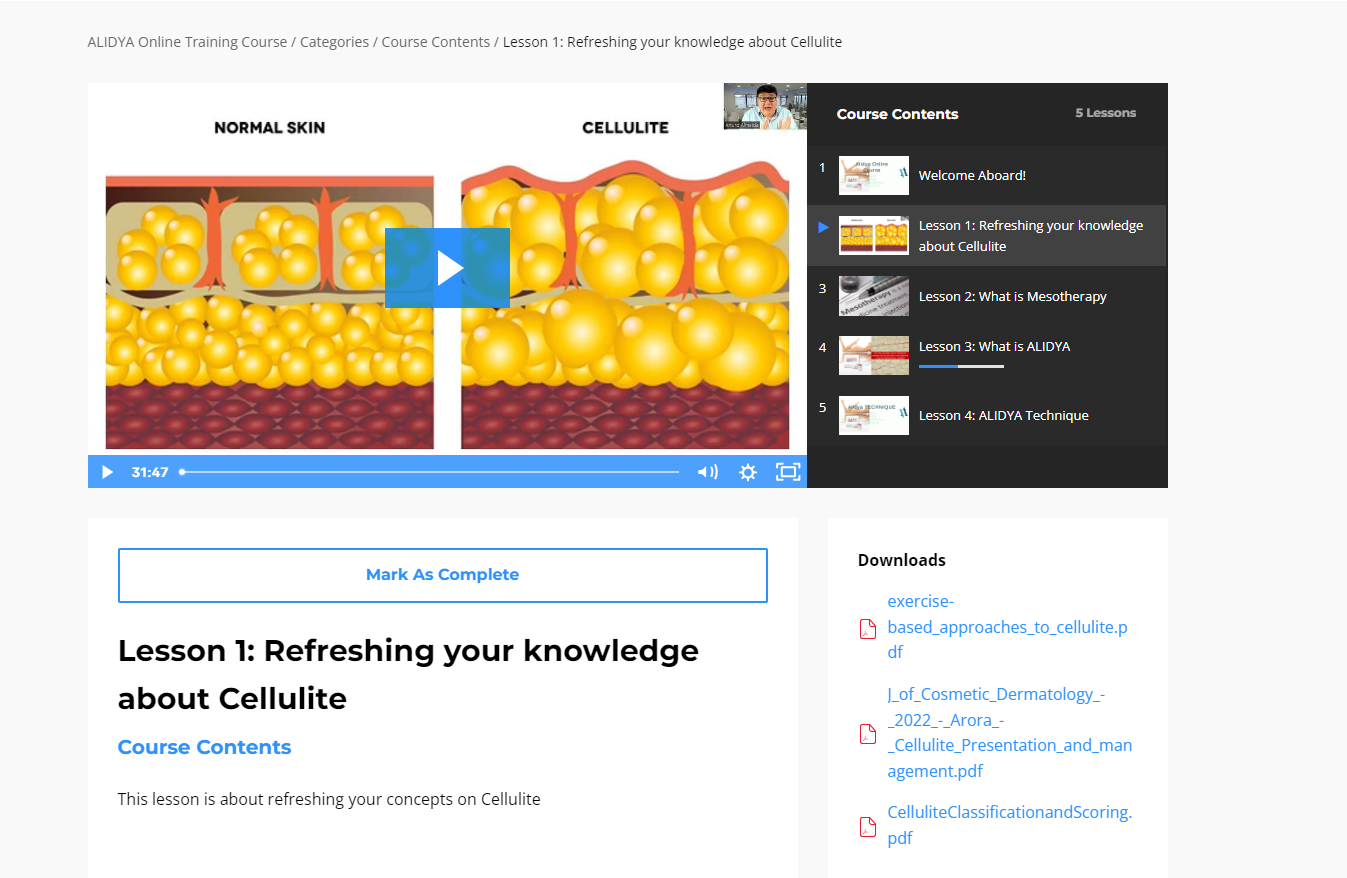Click the Lesson 2 Mesotherapy thumbnail

coord(874,296)
